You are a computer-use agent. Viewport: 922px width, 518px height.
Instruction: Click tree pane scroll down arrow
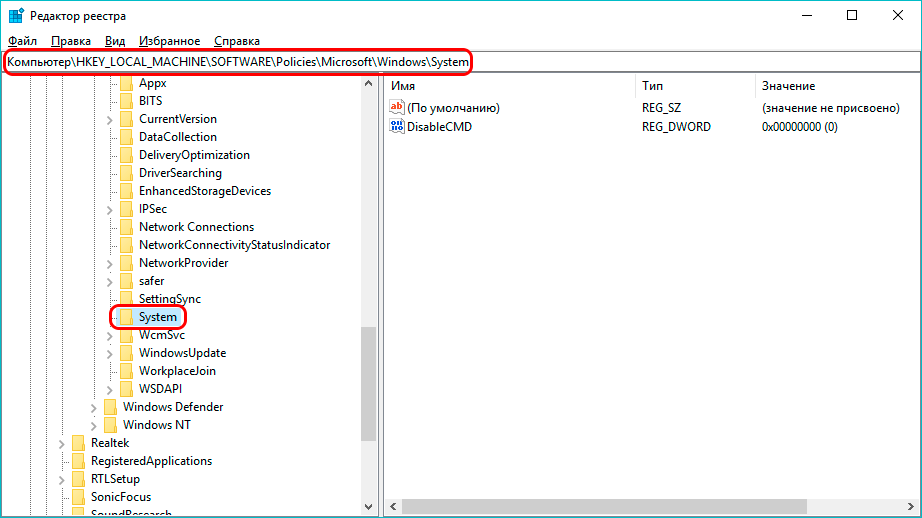point(369,506)
